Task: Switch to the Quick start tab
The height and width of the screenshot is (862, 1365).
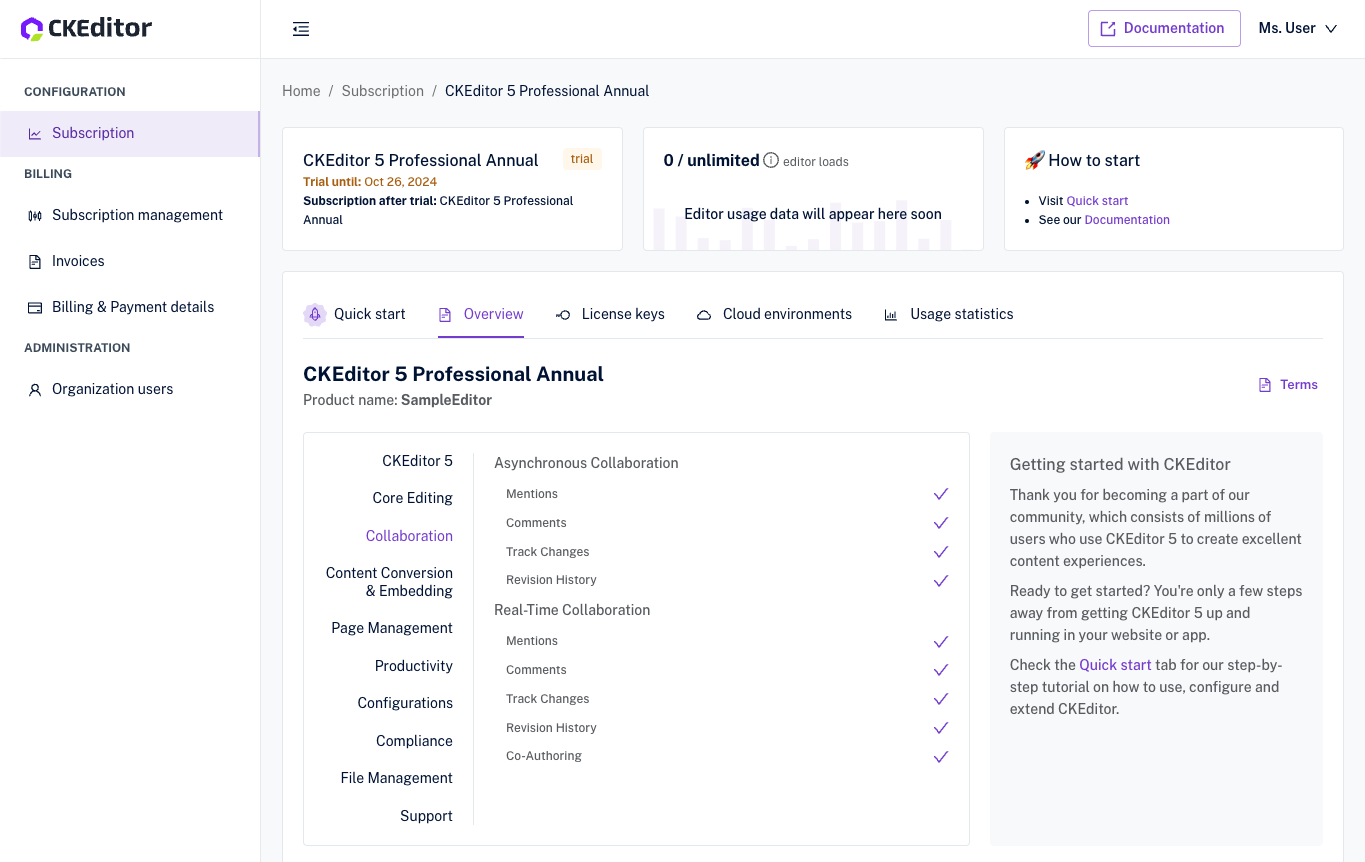Action: click(354, 314)
